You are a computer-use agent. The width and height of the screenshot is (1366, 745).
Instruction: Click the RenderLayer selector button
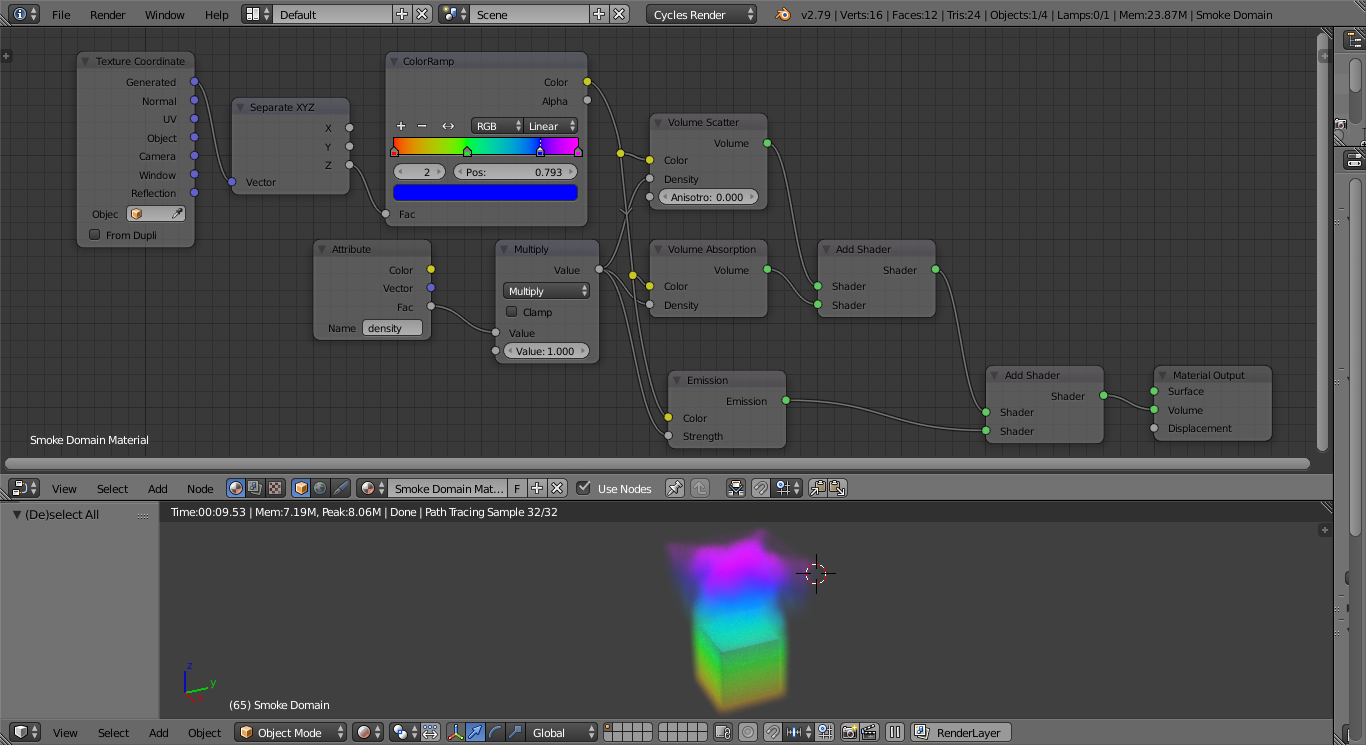[962, 732]
